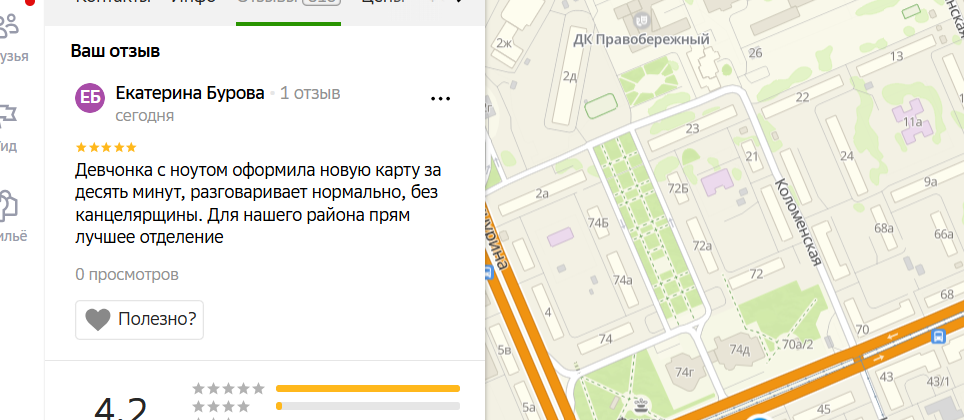964x420 pixels.
Task: Click the '0 просмотров' counter
Action: [x=127, y=274]
